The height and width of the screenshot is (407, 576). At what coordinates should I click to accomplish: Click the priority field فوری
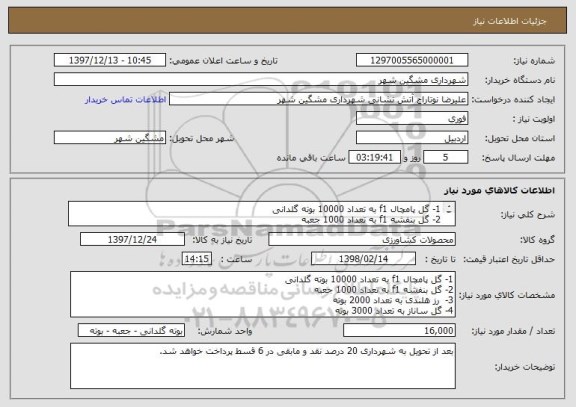click(412, 119)
